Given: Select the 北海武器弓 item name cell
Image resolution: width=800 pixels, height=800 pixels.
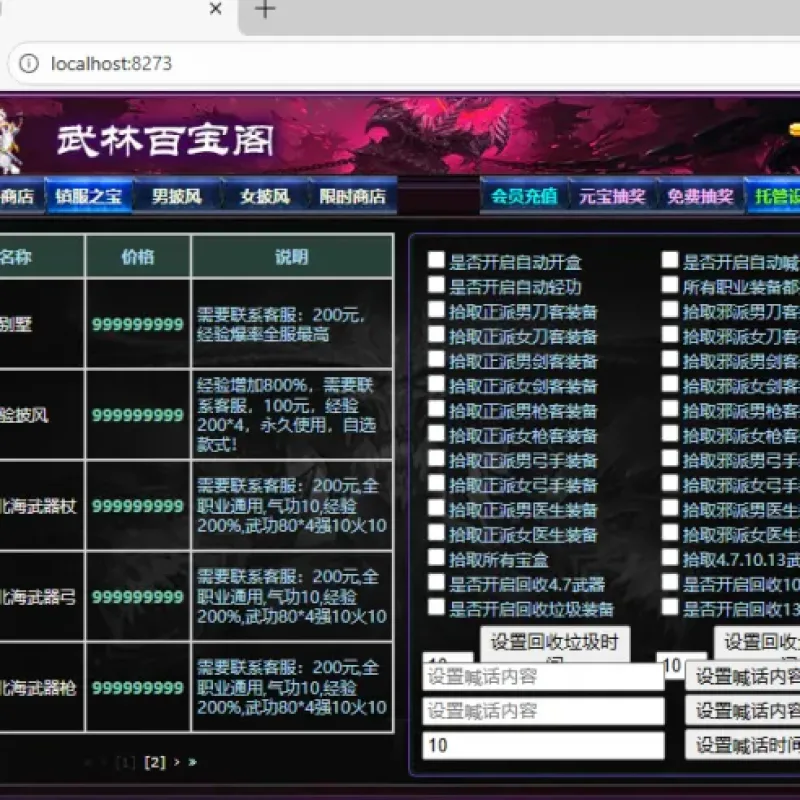Looking at the screenshot, I should pos(41,596).
